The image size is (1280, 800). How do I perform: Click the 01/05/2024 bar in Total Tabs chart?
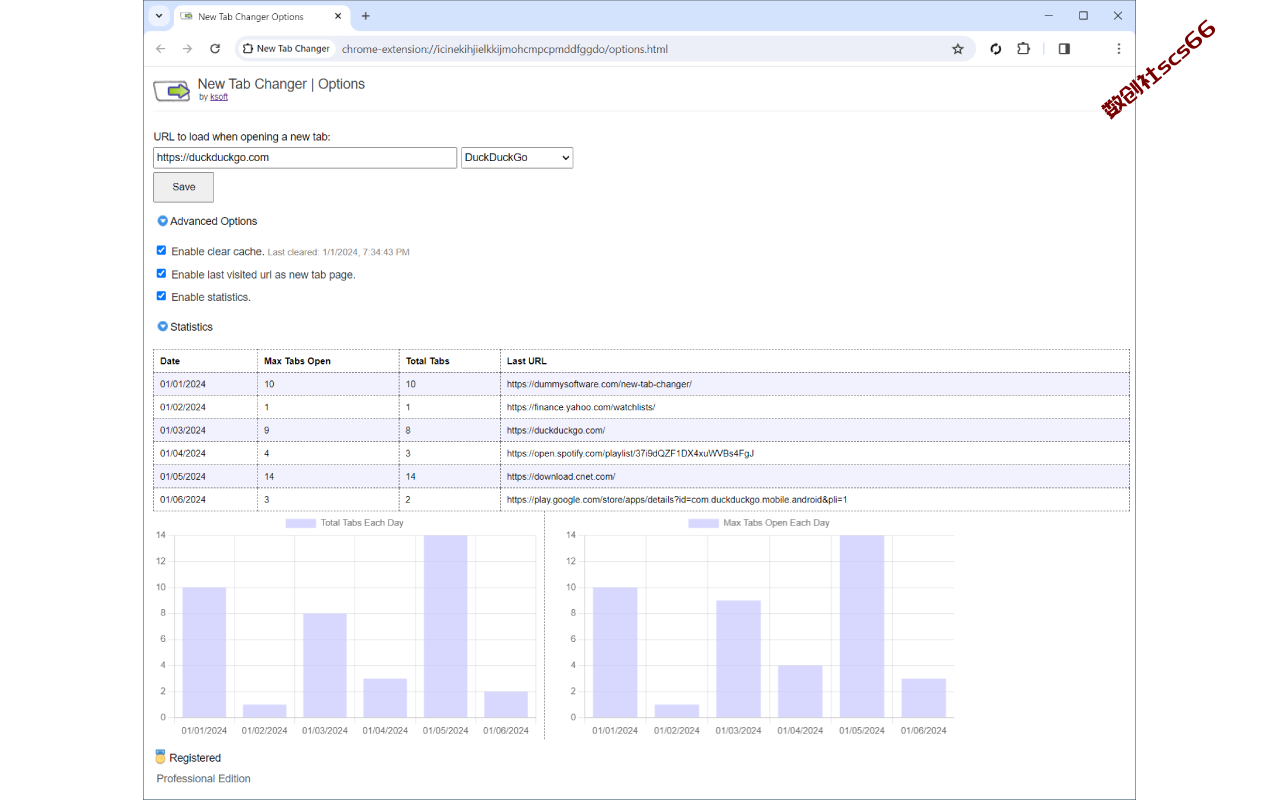[445, 626]
